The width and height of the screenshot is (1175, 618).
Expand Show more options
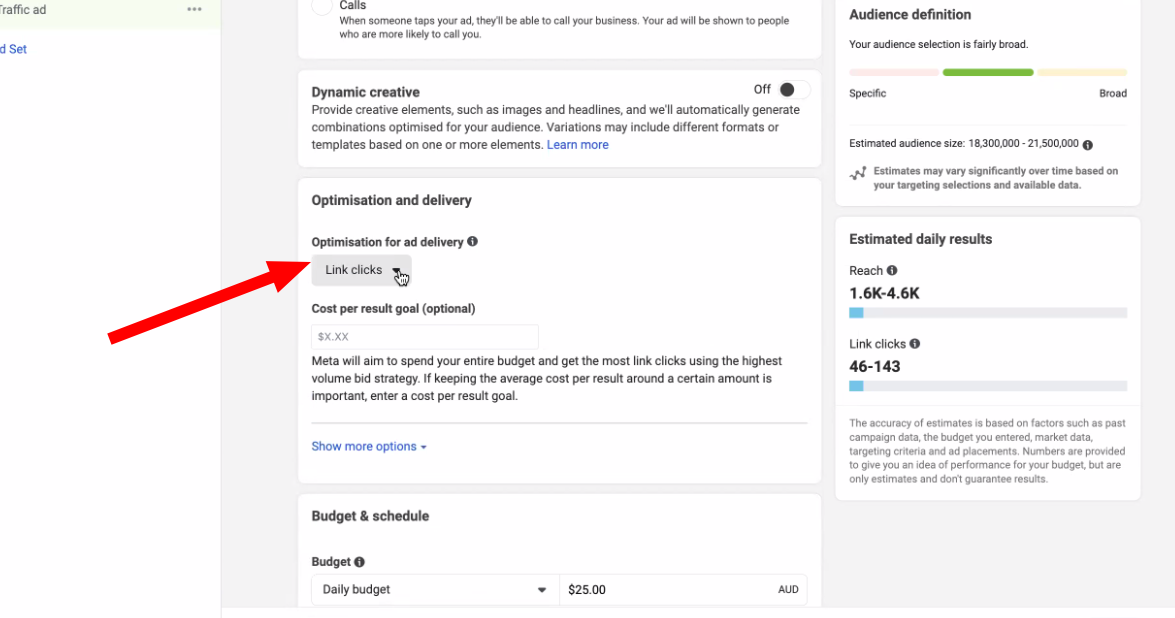point(368,447)
